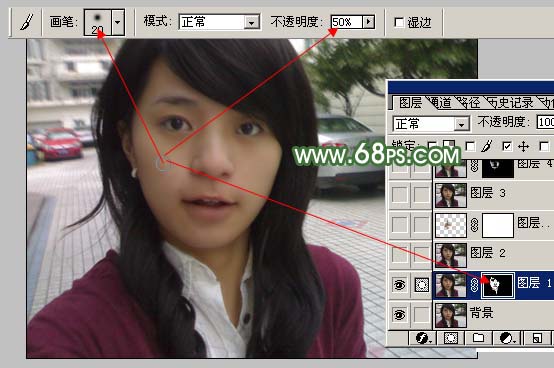Switch to the 路径 paths tab
Screen dimensions: 554x368
coord(470,103)
